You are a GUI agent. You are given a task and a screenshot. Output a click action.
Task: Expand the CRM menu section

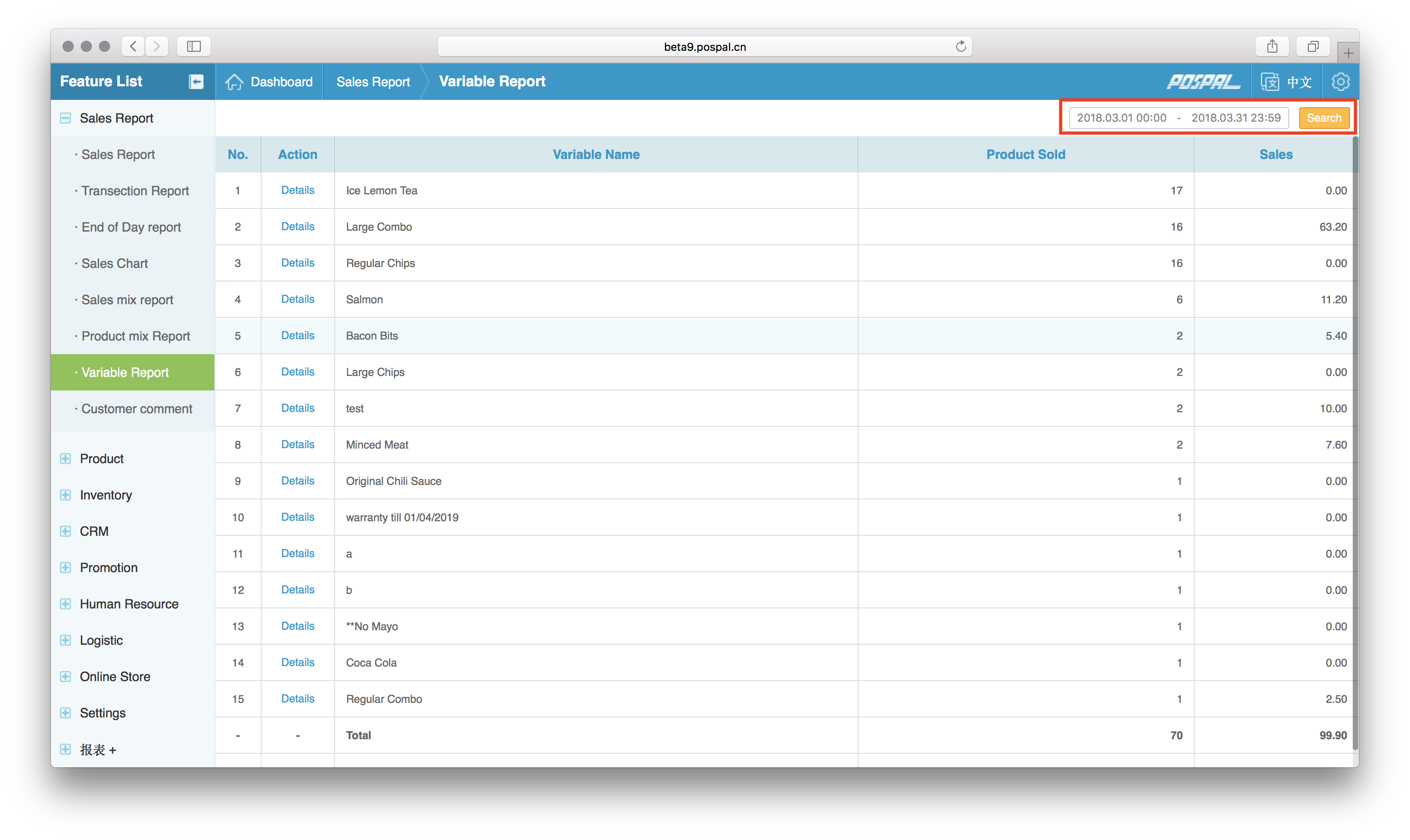[66, 531]
